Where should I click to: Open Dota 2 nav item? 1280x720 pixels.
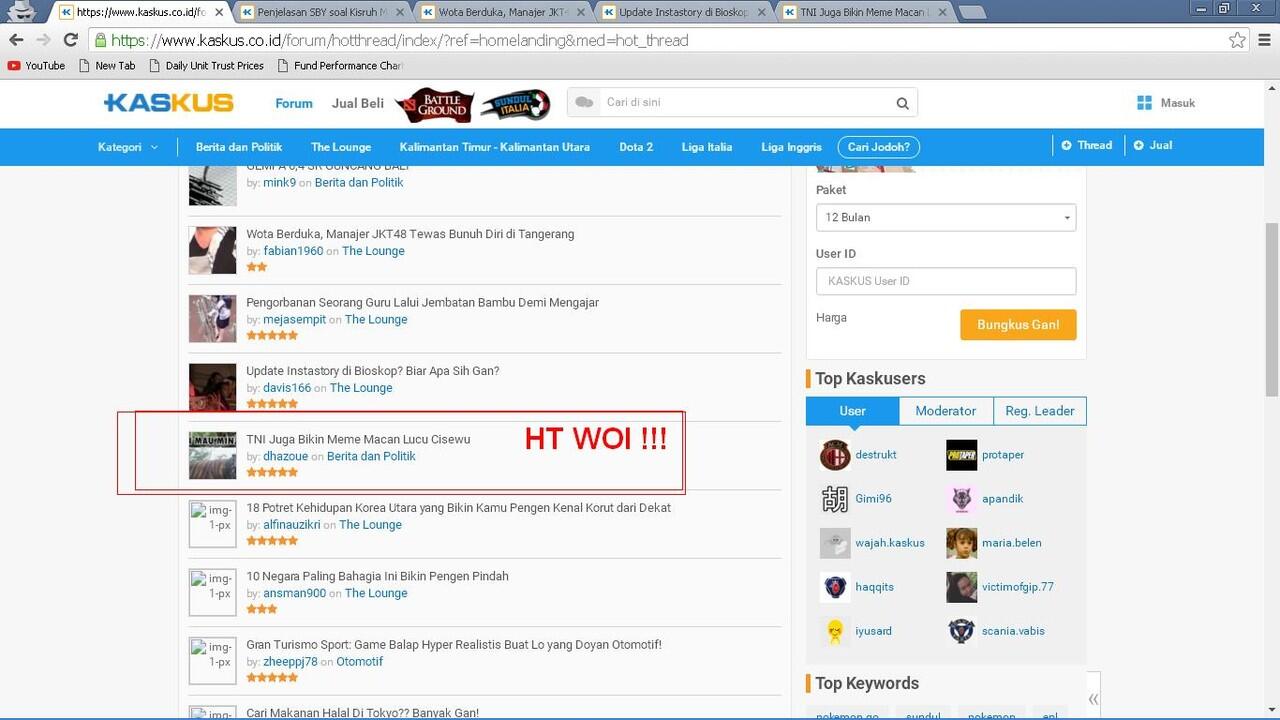636,147
